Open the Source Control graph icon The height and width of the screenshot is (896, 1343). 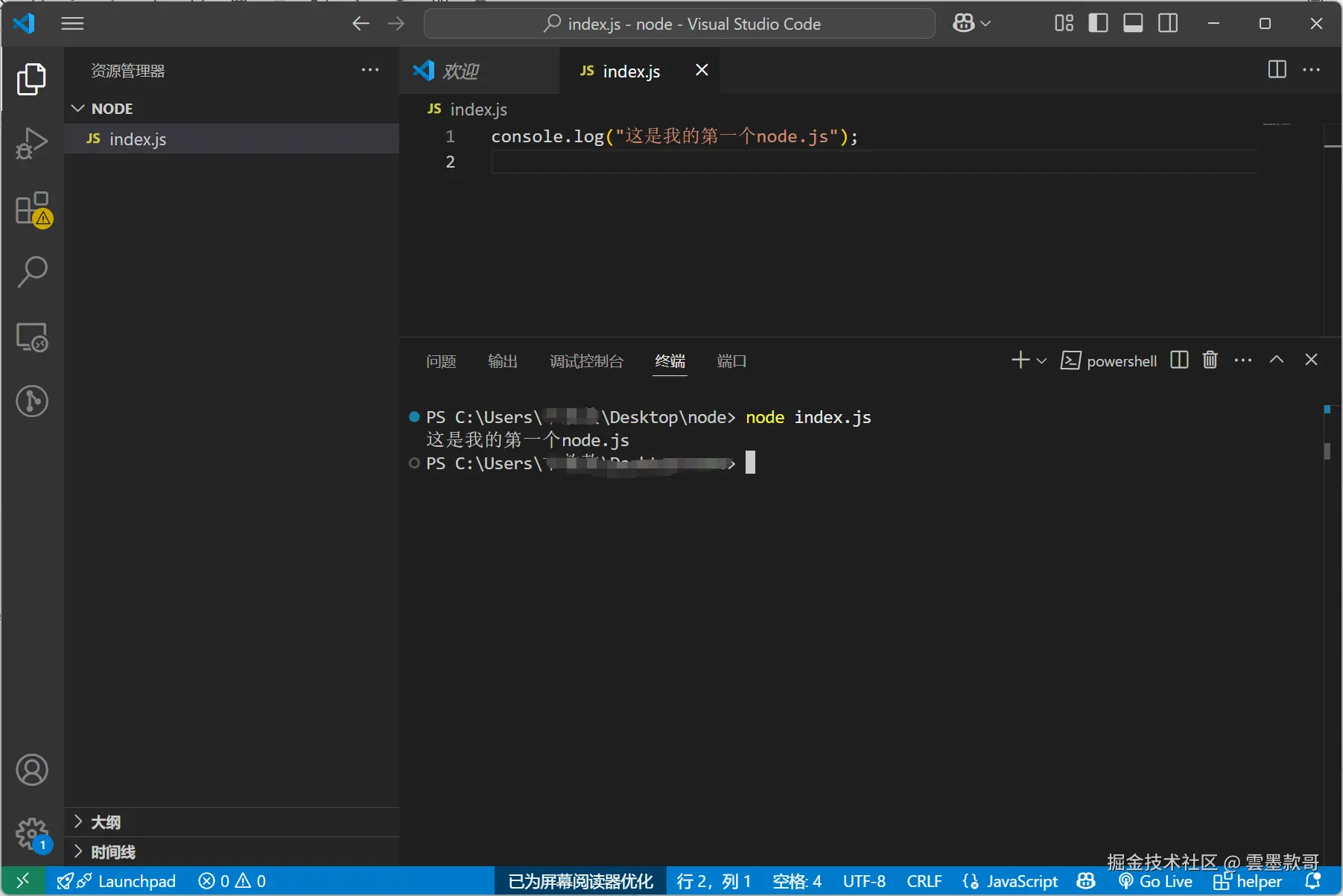32,401
